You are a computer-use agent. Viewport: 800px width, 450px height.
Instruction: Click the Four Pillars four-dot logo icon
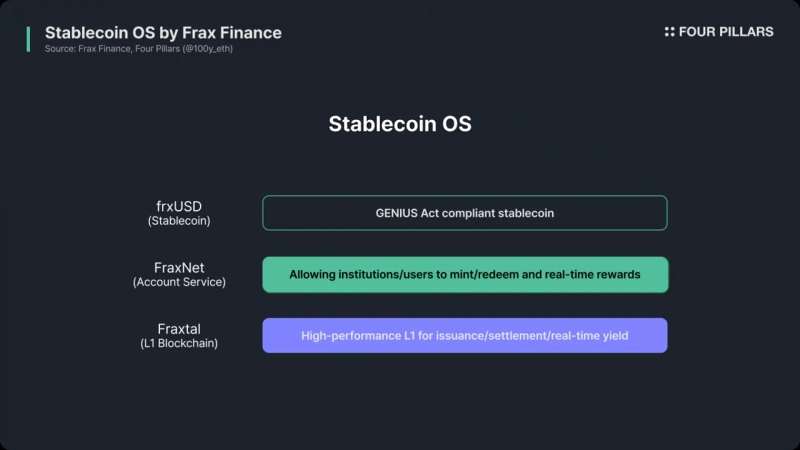coord(670,32)
